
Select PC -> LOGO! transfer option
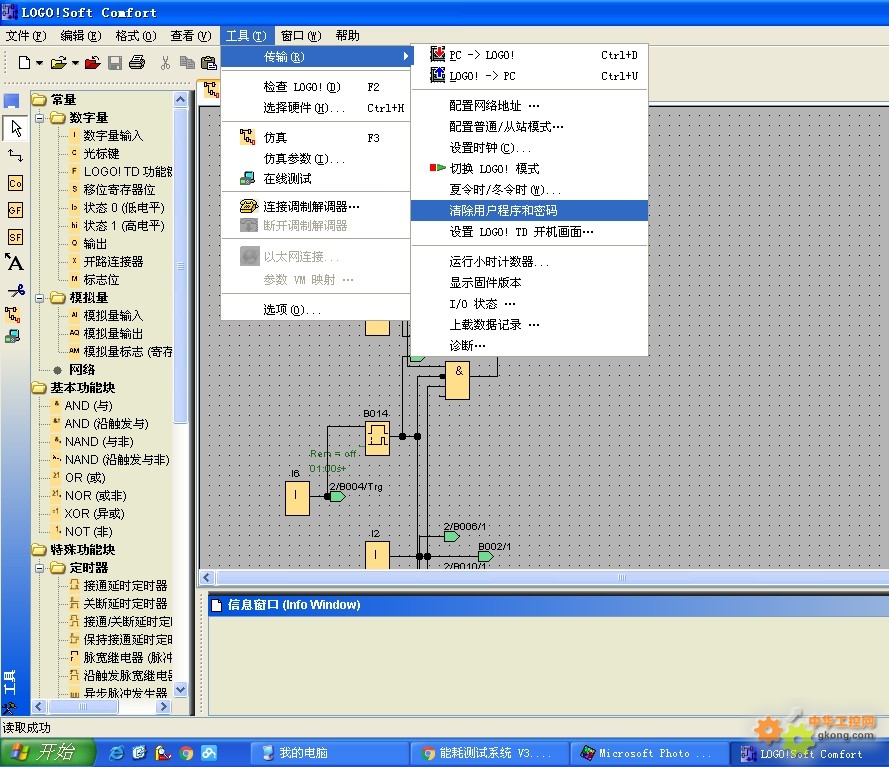click(x=530, y=55)
